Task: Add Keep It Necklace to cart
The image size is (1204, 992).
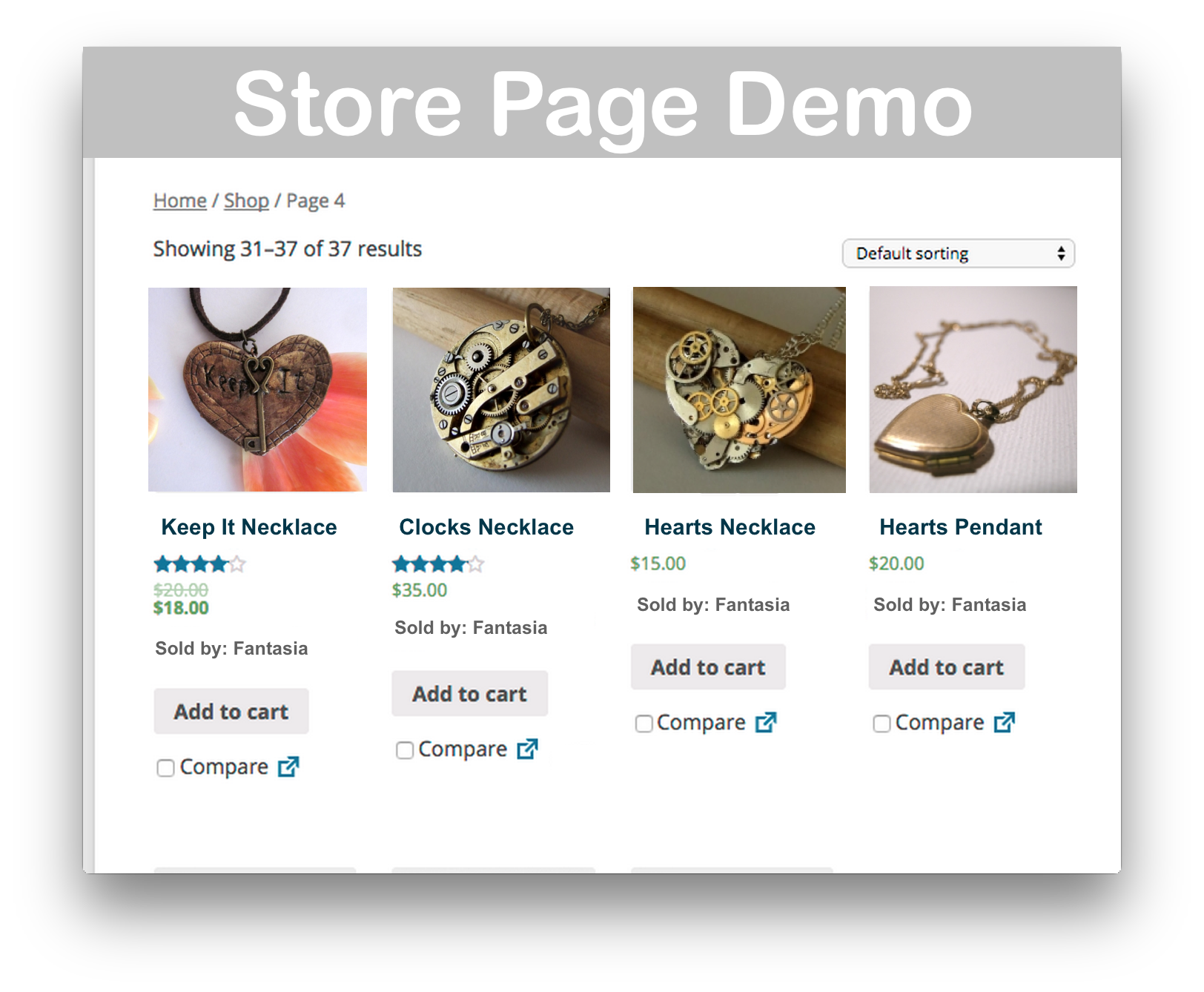Action: tap(231, 712)
